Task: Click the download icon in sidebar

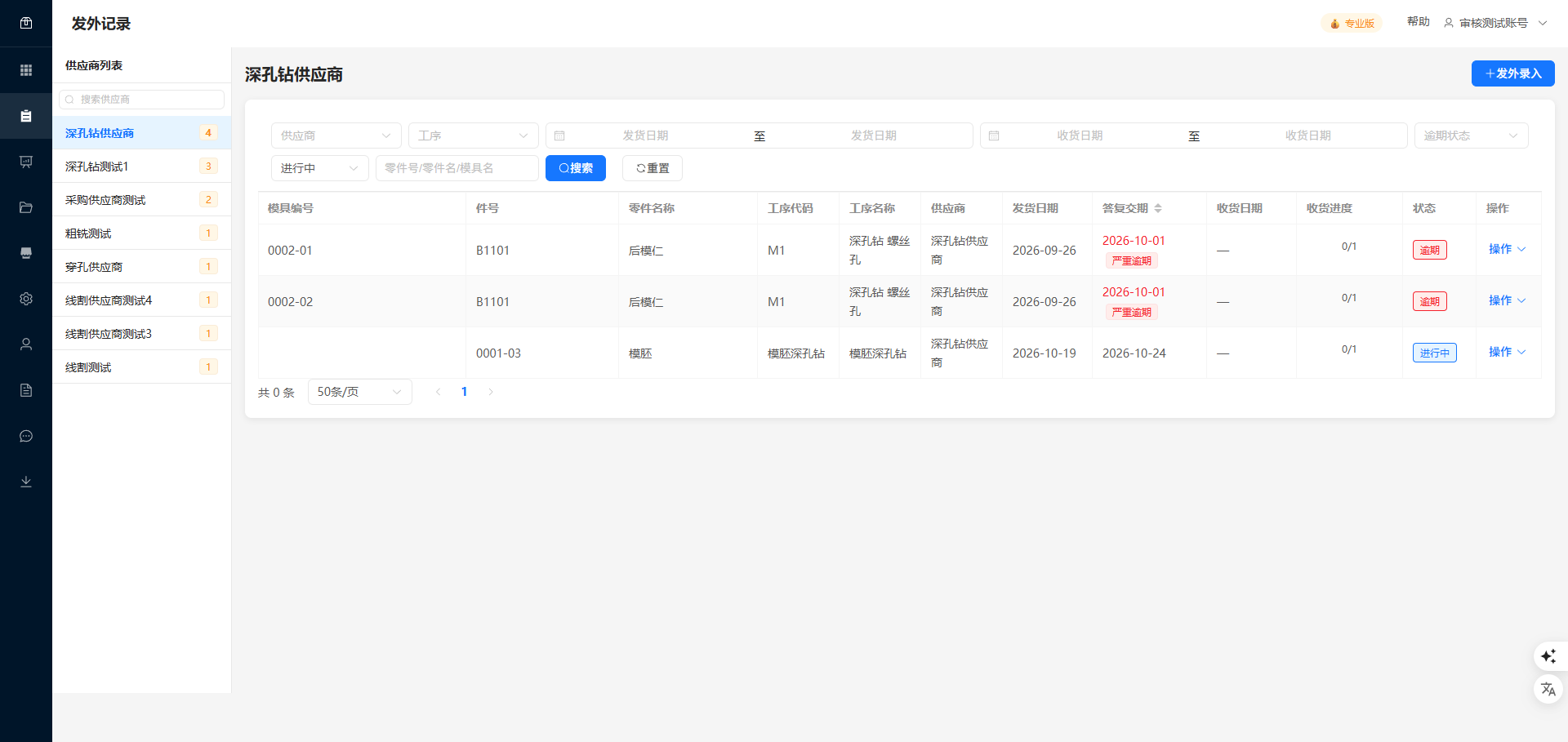Action: [26, 482]
